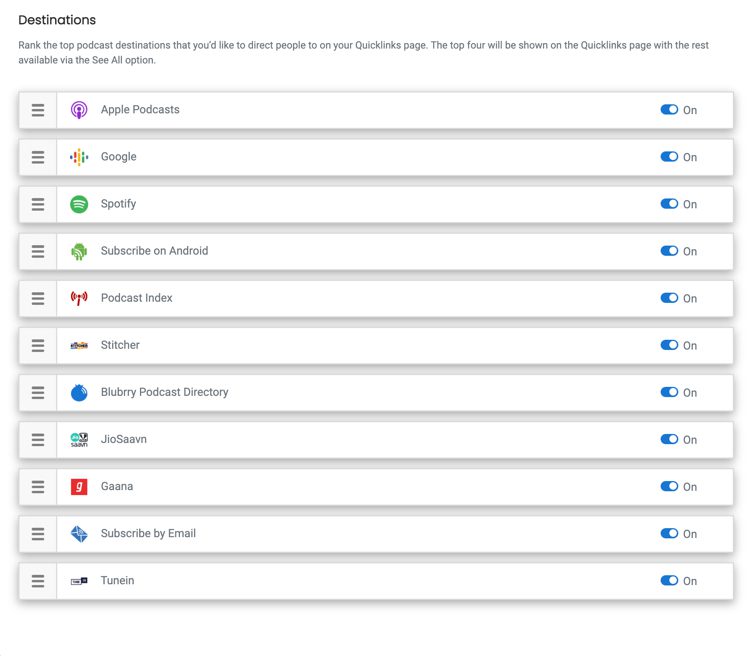Click the reorder handle beside JioSaavn
The height and width of the screenshot is (656, 750).
pos(38,439)
